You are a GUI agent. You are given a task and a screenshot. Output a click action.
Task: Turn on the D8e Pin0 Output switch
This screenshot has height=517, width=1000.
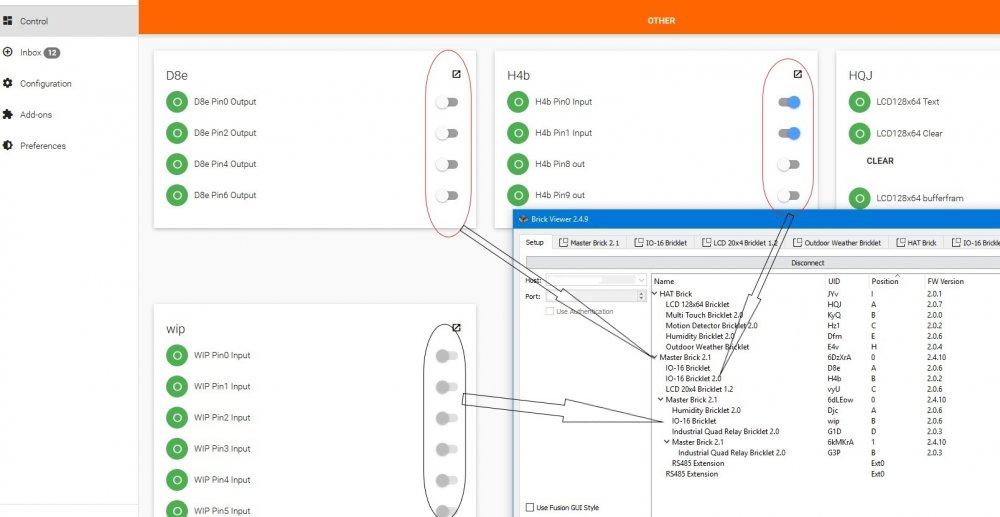(447, 102)
